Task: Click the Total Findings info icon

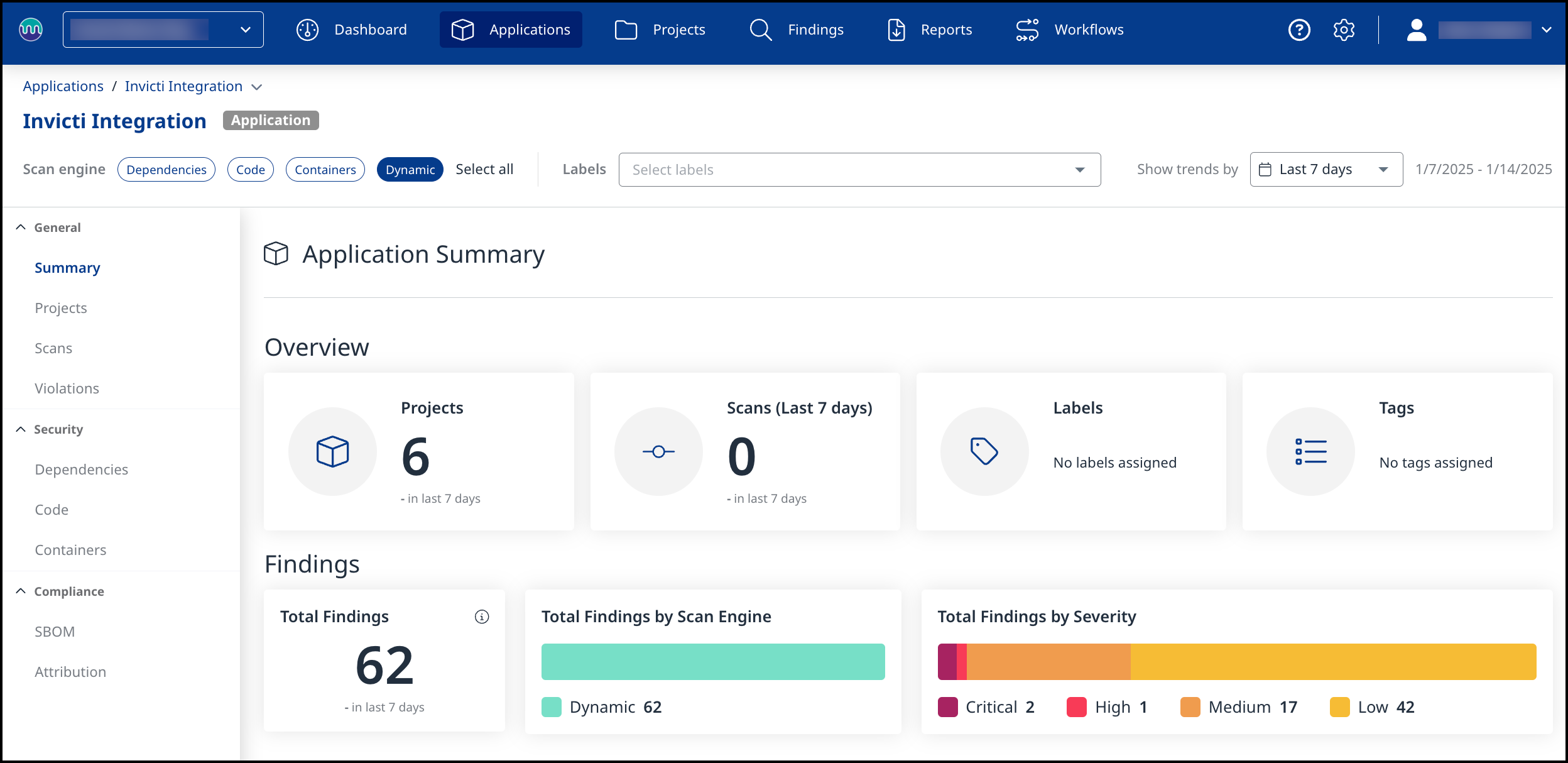Action: click(482, 617)
